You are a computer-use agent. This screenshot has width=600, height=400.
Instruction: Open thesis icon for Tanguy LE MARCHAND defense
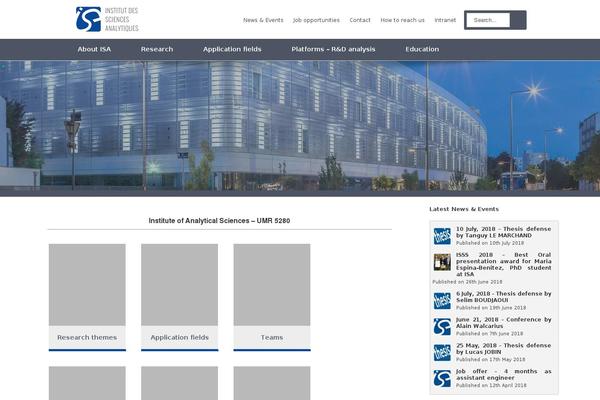tap(442, 236)
